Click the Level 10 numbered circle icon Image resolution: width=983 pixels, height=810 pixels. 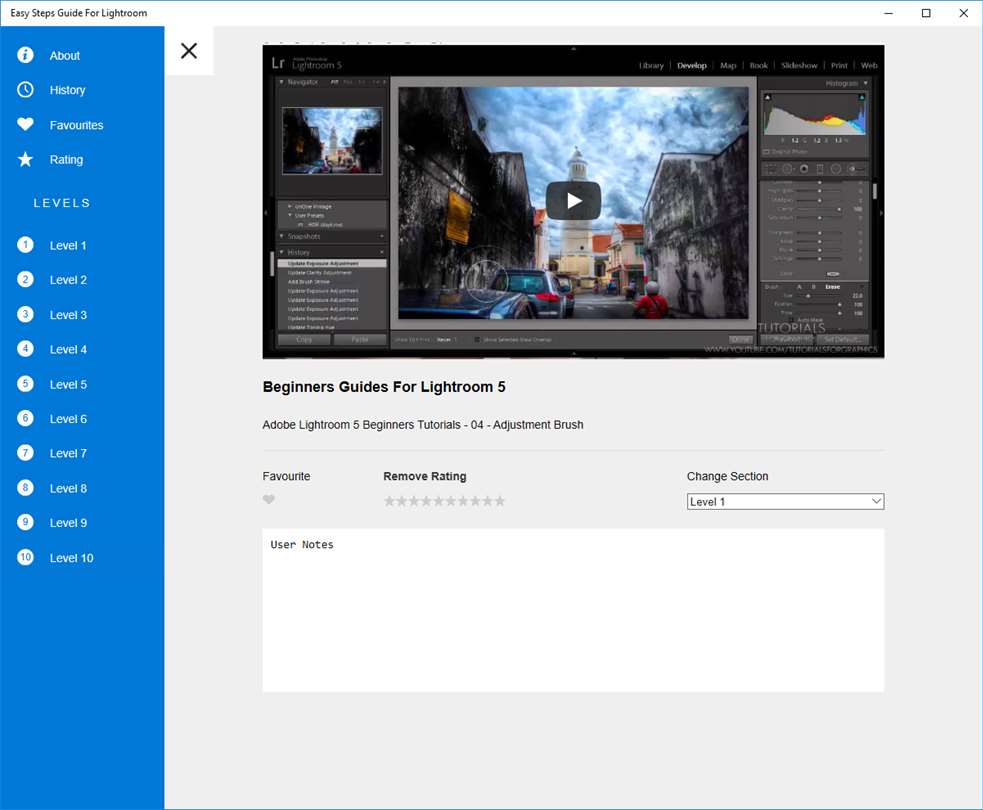pyautogui.click(x=26, y=558)
